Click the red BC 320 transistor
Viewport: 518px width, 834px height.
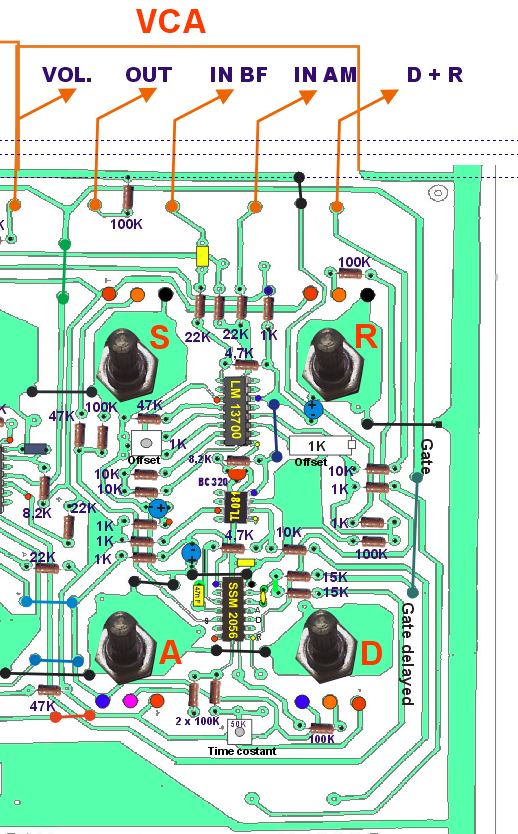[237, 473]
